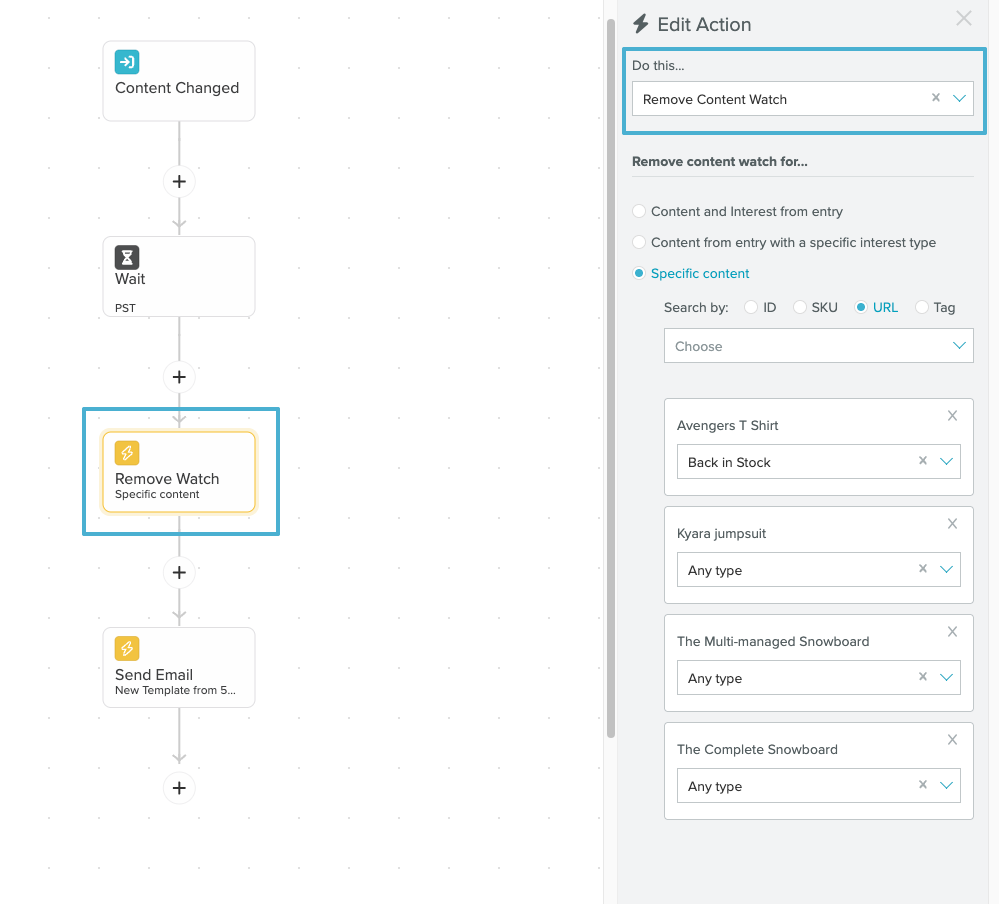Click the Content Changed trigger icon
999x904 pixels.
coord(127,62)
